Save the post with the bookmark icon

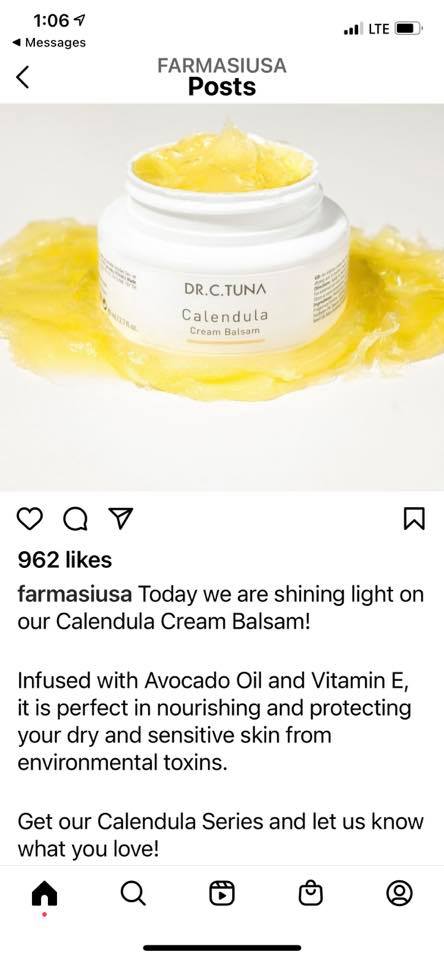(415, 519)
